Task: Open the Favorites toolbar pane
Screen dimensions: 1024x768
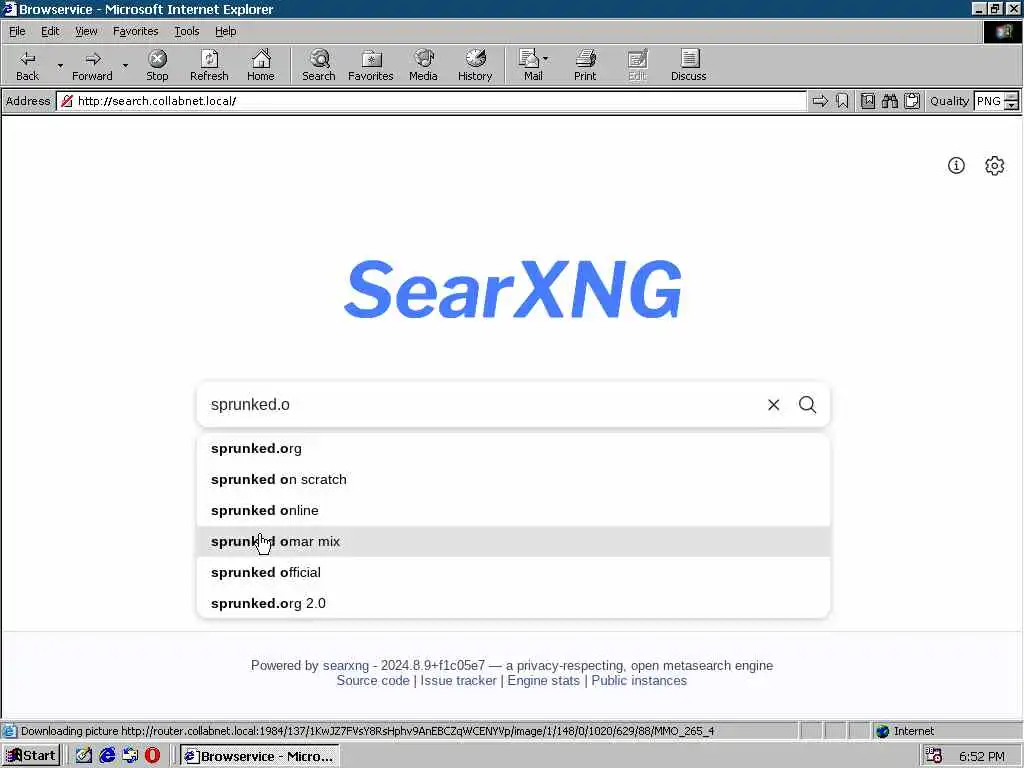Action: click(370, 65)
